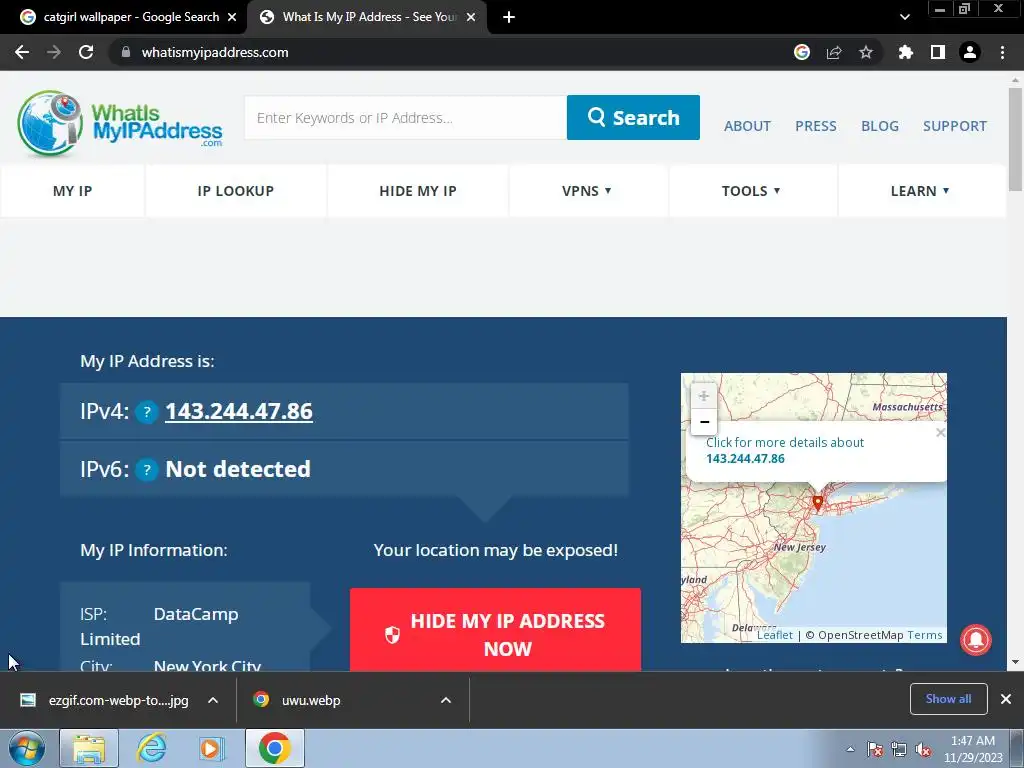The width and height of the screenshot is (1024, 768).
Task: Click the muted volume tray icon
Action: coord(923,750)
